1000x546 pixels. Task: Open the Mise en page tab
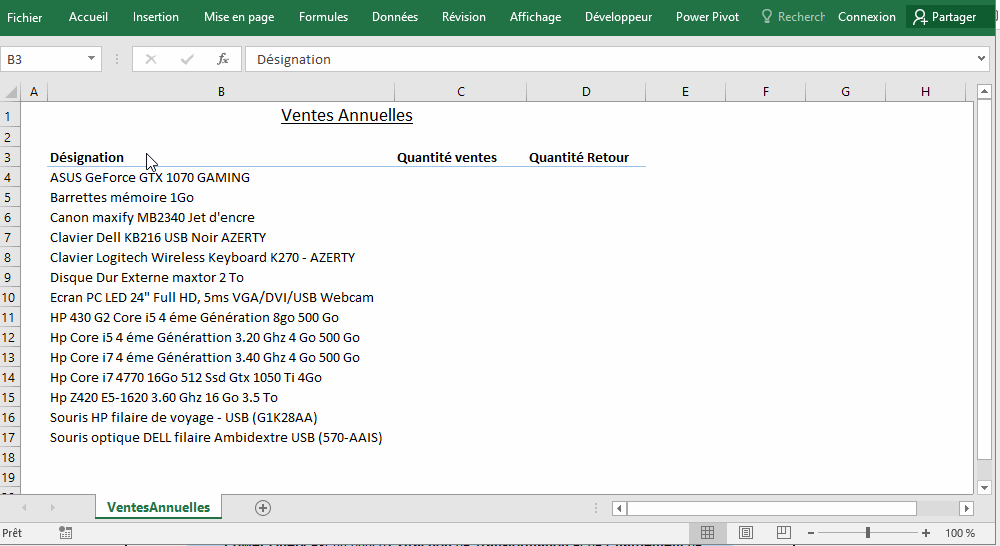pos(239,17)
